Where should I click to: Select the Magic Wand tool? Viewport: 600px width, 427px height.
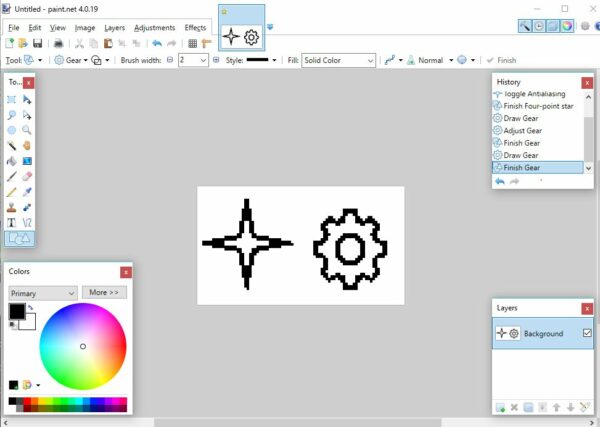click(12, 145)
